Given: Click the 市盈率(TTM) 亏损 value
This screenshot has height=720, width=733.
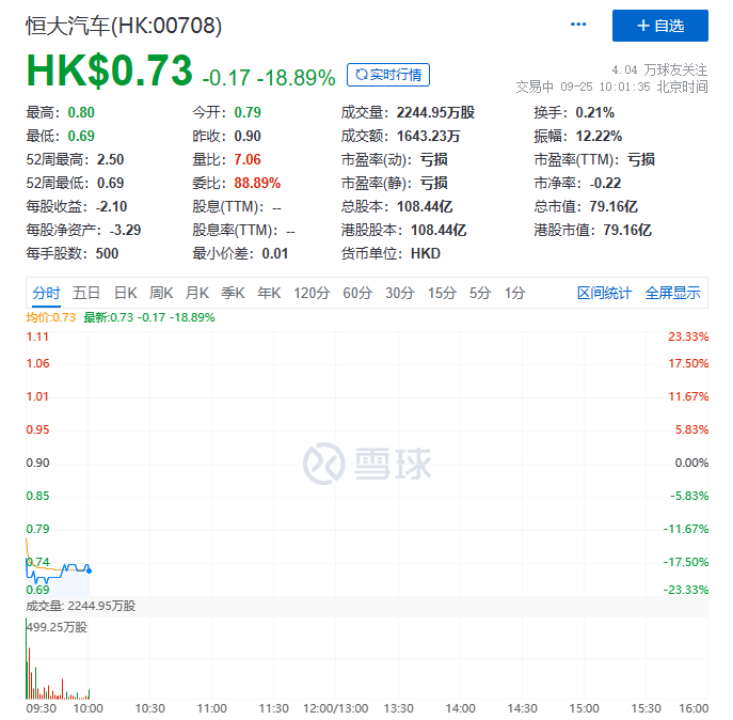Looking at the screenshot, I should 640,159.
